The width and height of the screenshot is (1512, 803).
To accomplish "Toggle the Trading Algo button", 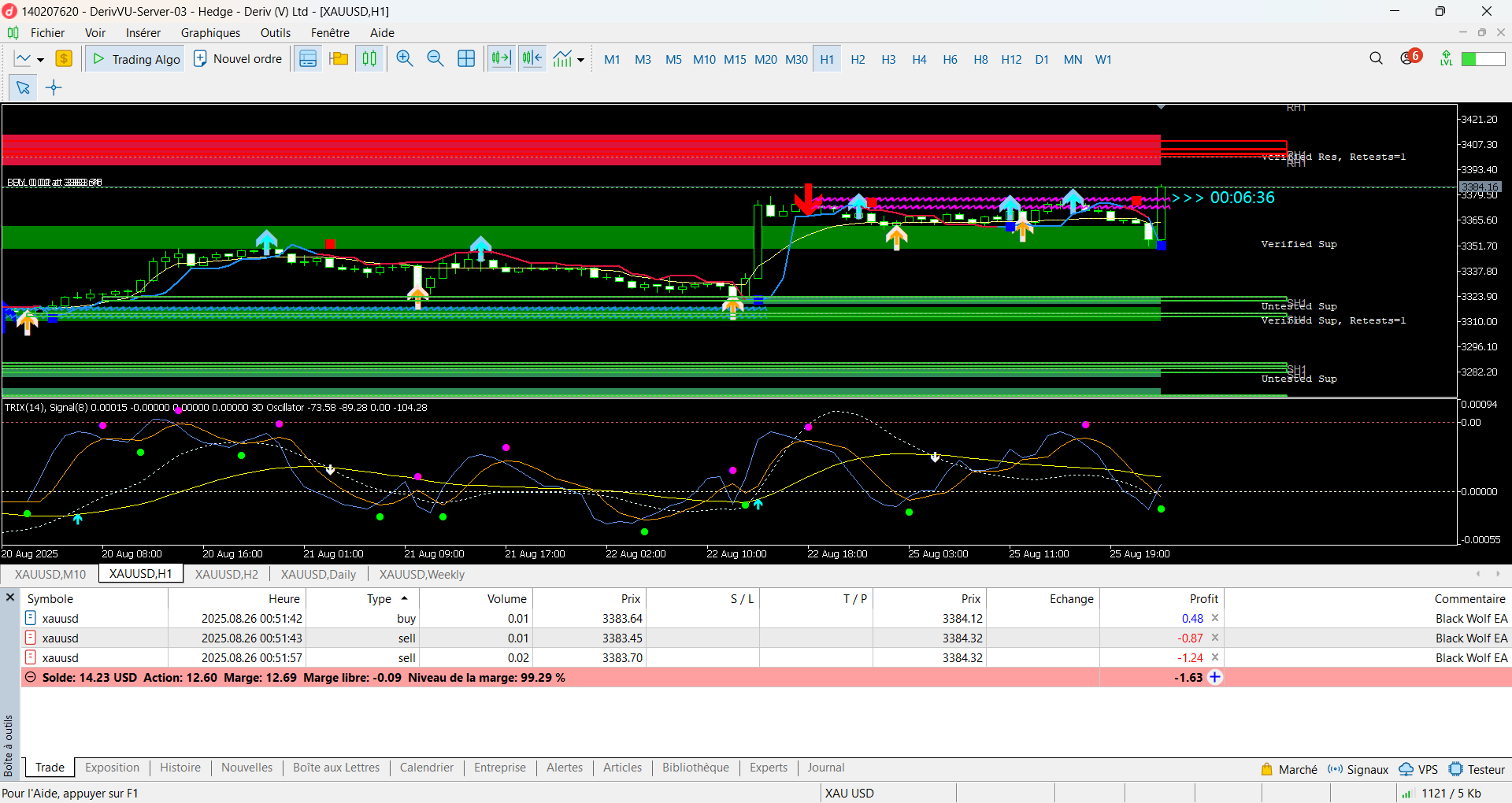I will [135, 59].
